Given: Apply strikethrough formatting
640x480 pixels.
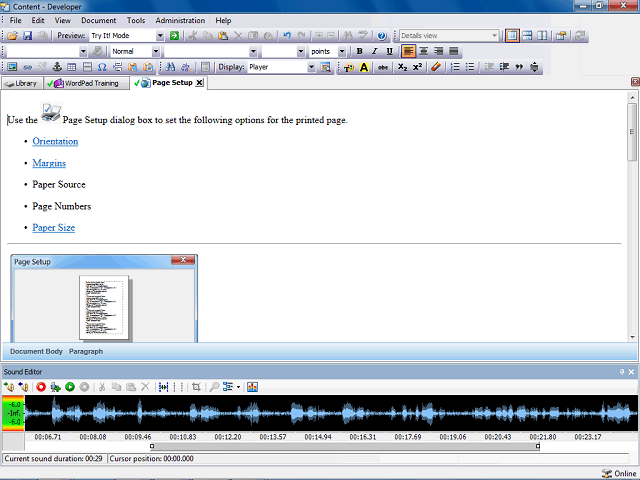Looking at the screenshot, I should tap(383, 67).
